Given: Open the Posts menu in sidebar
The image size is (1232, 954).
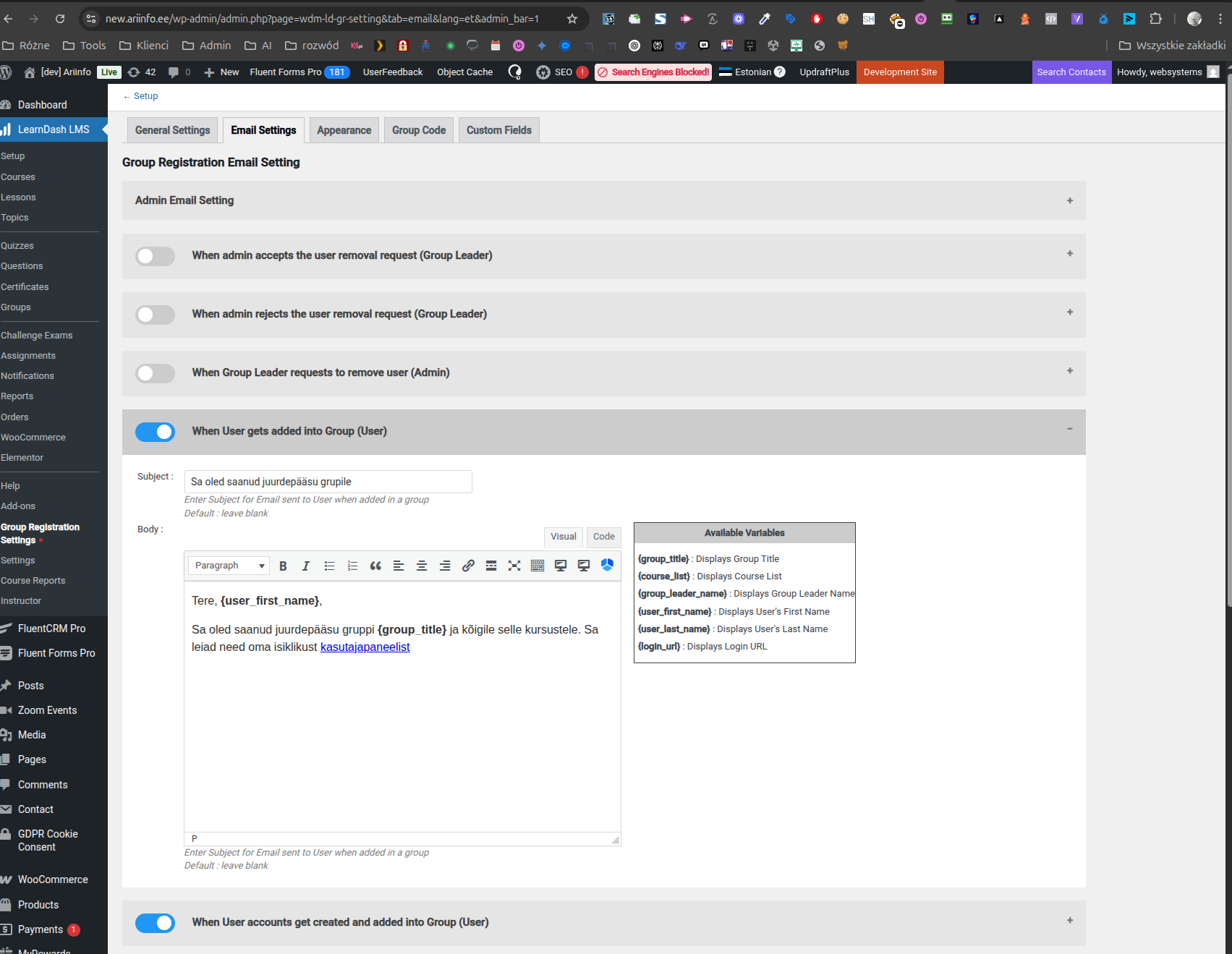Looking at the screenshot, I should tap(31, 686).
